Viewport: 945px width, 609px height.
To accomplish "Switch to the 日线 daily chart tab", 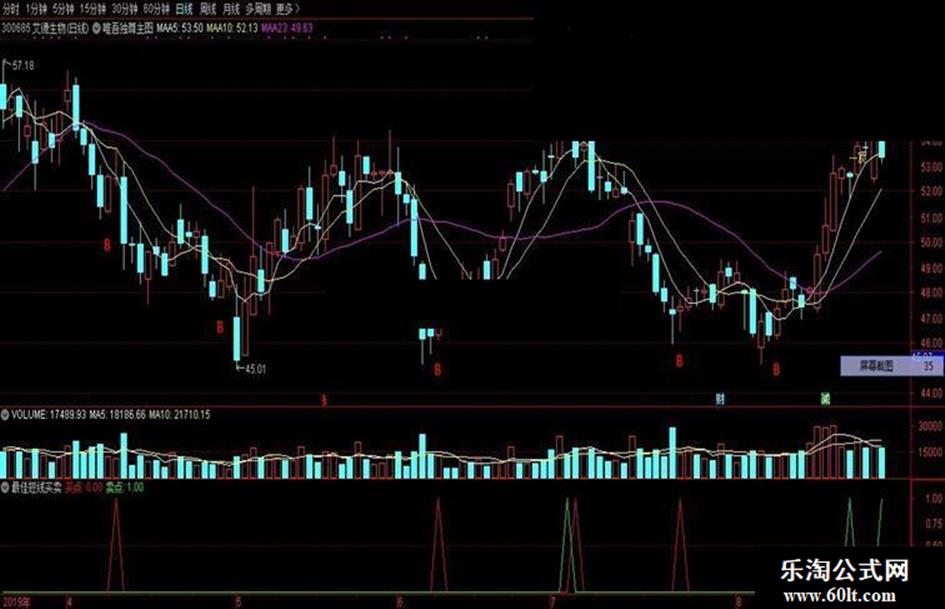I will coord(184,9).
